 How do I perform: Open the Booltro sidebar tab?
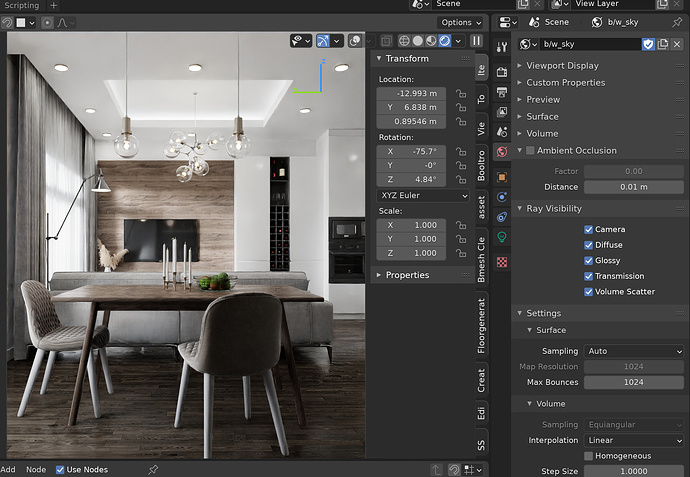click(x=481, y=165)
